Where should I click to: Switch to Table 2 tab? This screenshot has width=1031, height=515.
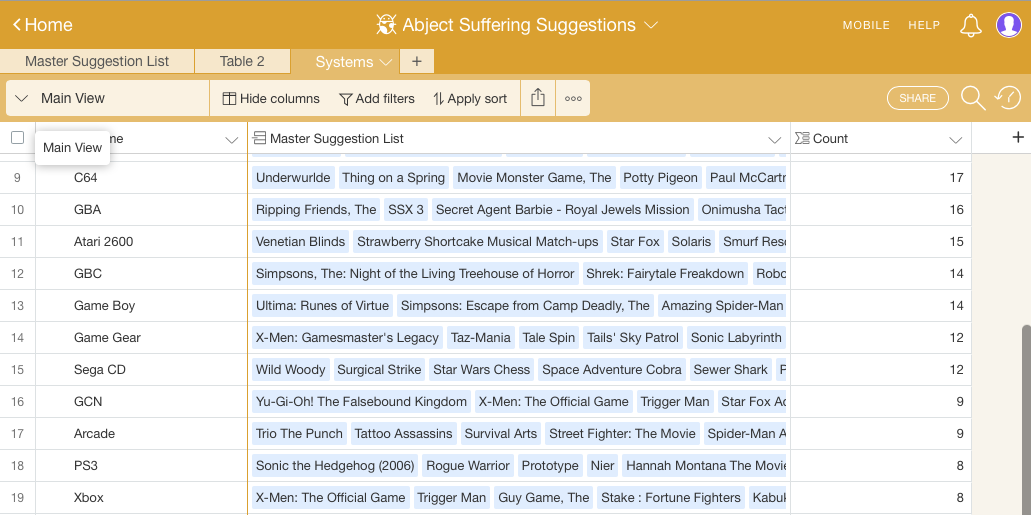242,61
